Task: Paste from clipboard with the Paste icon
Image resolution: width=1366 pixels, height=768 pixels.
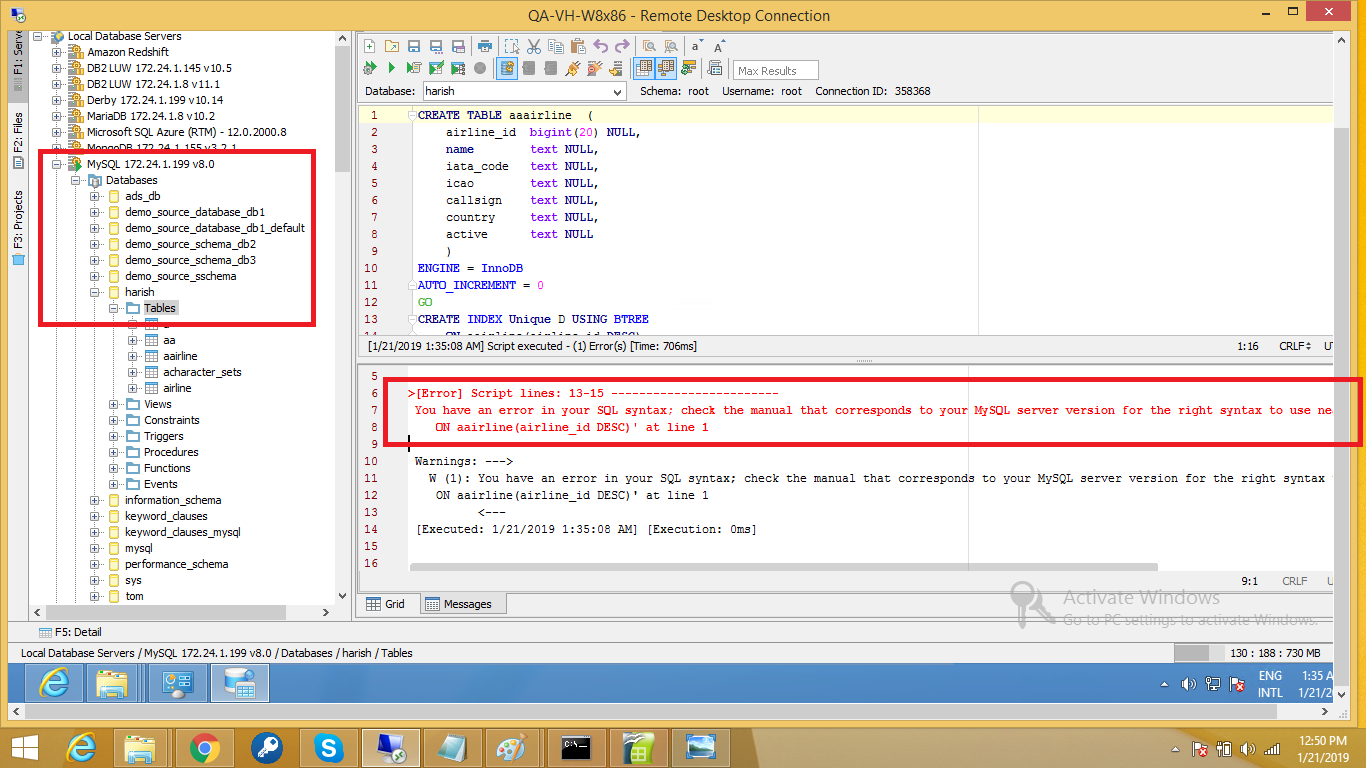Action: point(578,46)
